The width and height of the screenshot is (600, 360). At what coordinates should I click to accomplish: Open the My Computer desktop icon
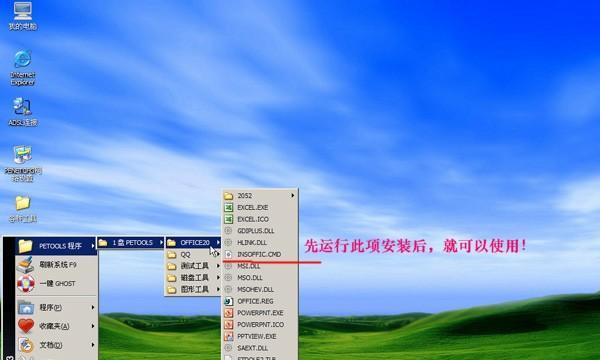23,16
